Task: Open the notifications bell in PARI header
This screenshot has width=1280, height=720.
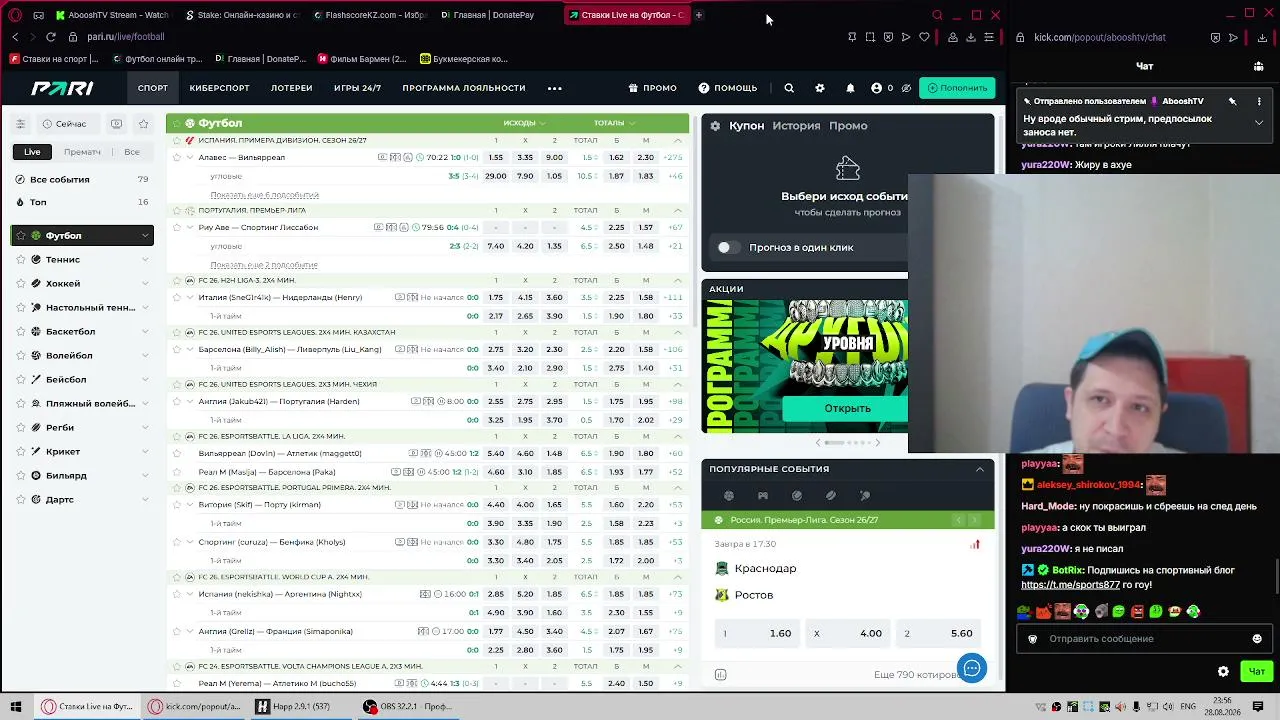Action: [850, 88]
